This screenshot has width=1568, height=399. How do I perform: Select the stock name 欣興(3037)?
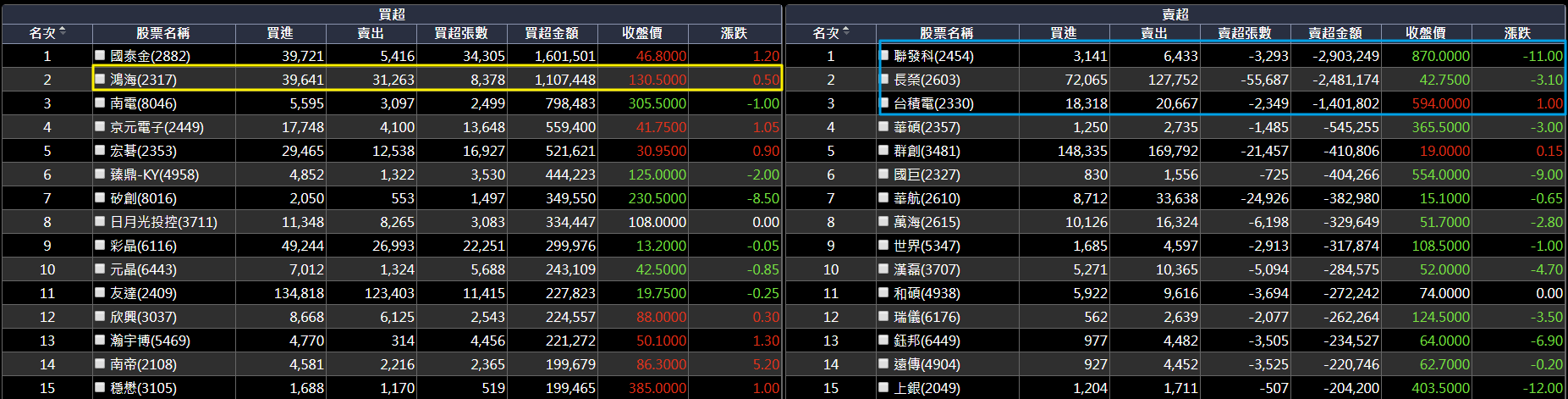(143, 317)
